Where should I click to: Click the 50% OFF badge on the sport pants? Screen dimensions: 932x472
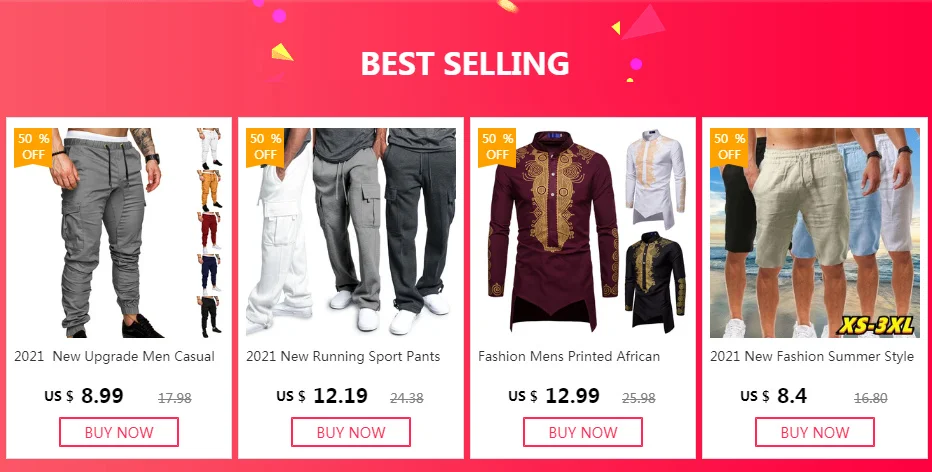coord(265,147)
